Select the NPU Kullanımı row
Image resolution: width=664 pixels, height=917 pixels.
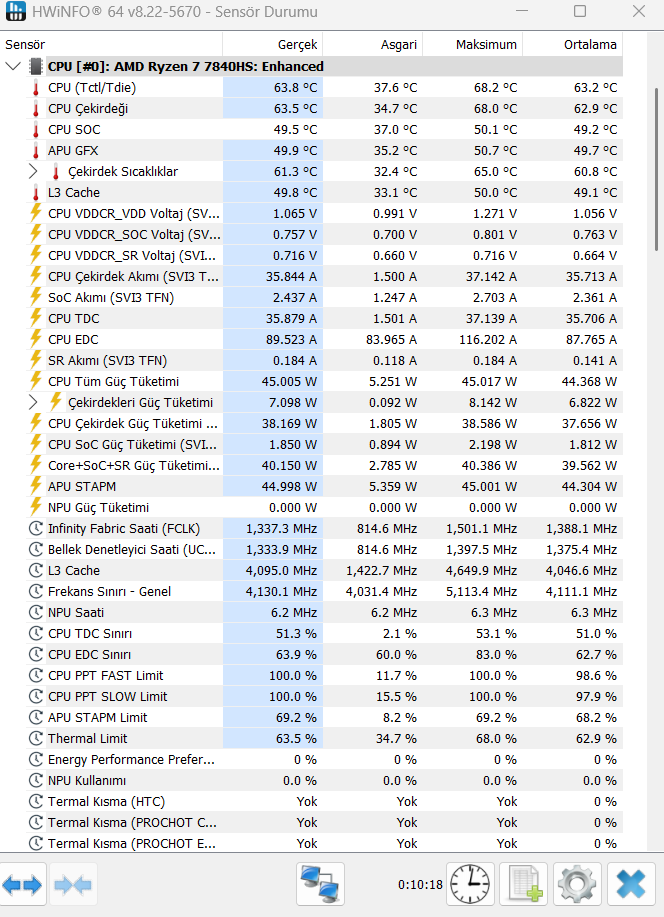click(x=324, y=781)
